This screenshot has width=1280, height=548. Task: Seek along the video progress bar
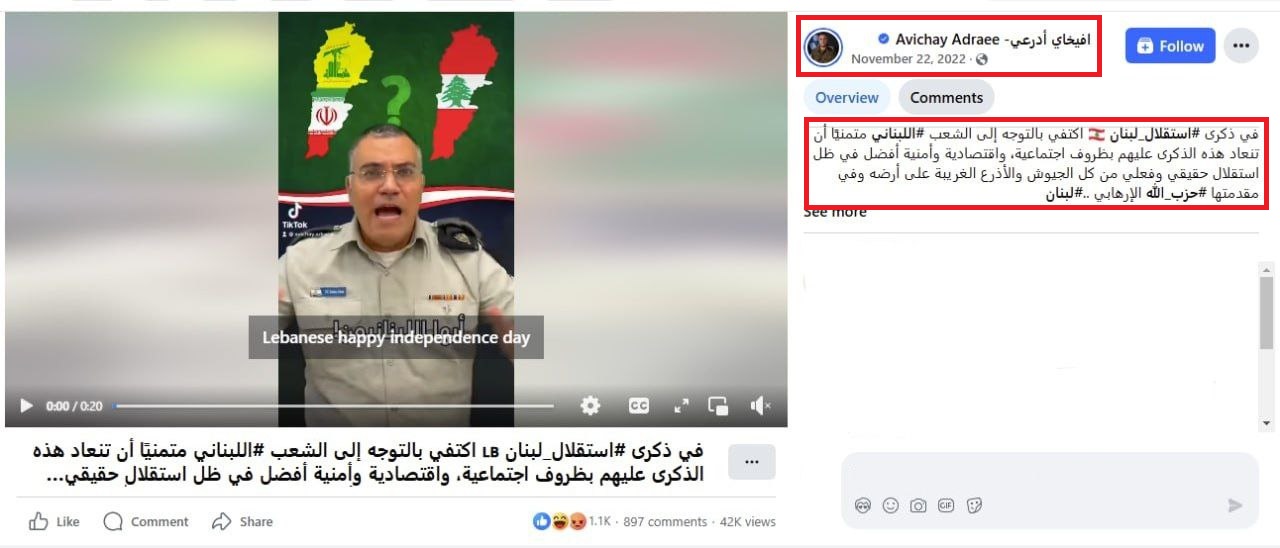[x=334, y=406]
